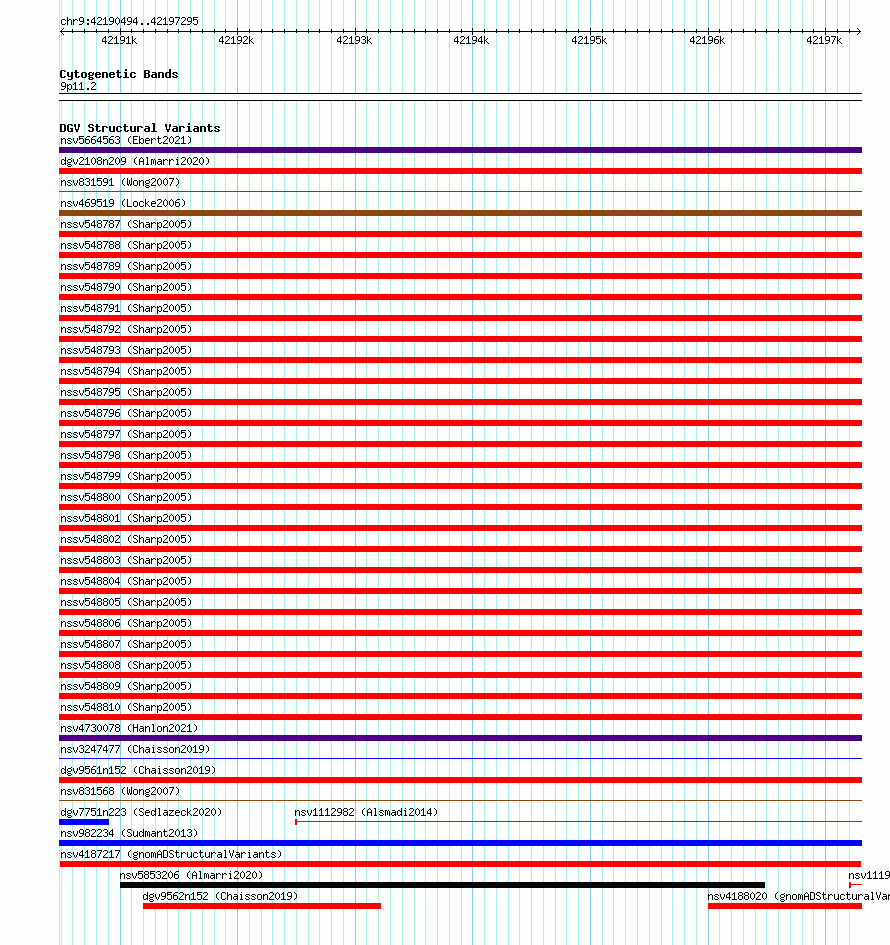This screenshot has height=945, width=890.
Task: Click the red dgv9562n152 (Chaisson2019) feature bar
Action: [x=262, y=906]
